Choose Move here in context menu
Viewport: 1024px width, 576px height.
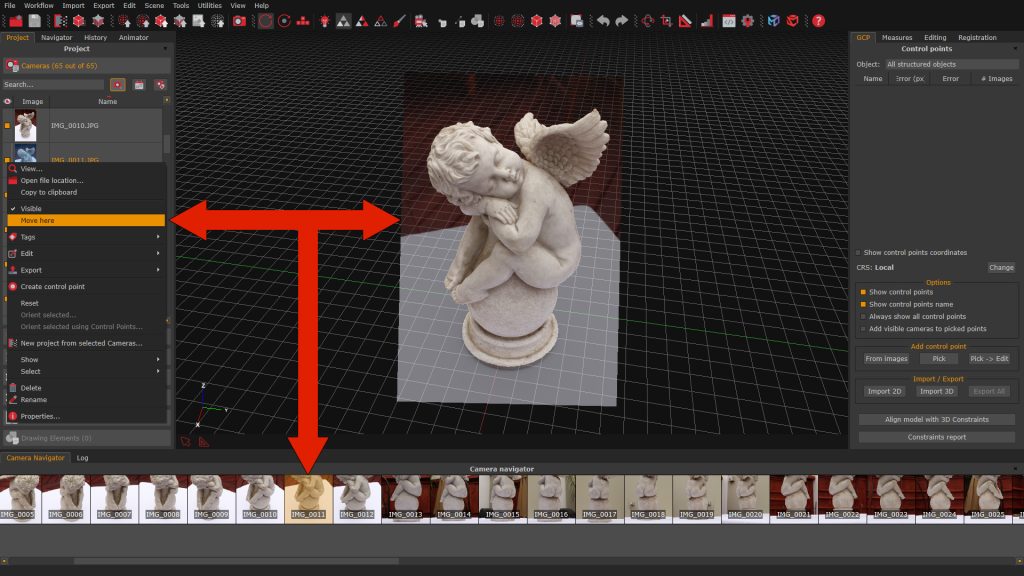[86, 221]
